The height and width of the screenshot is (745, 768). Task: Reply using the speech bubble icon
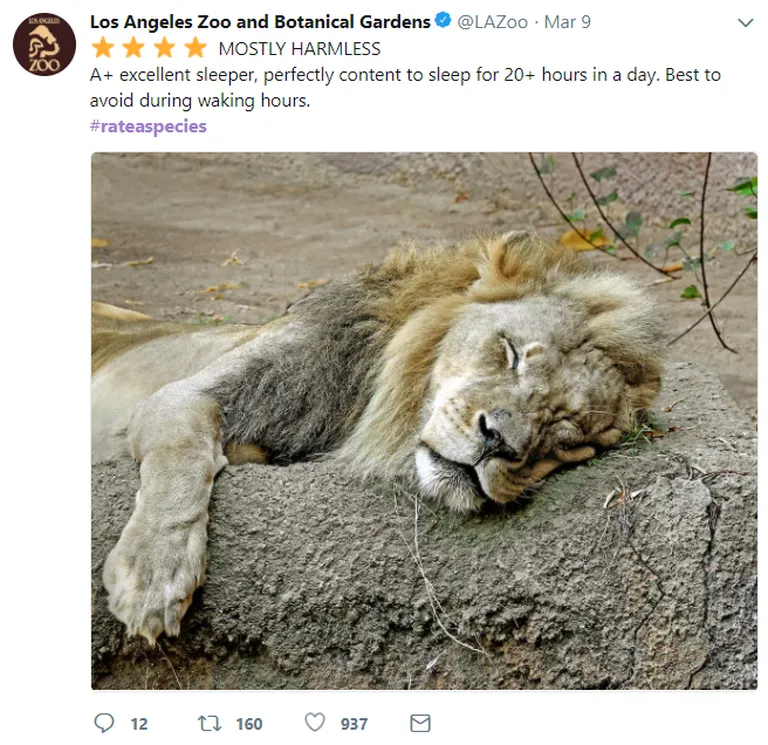pyautogui.click(x=104, y=723)
